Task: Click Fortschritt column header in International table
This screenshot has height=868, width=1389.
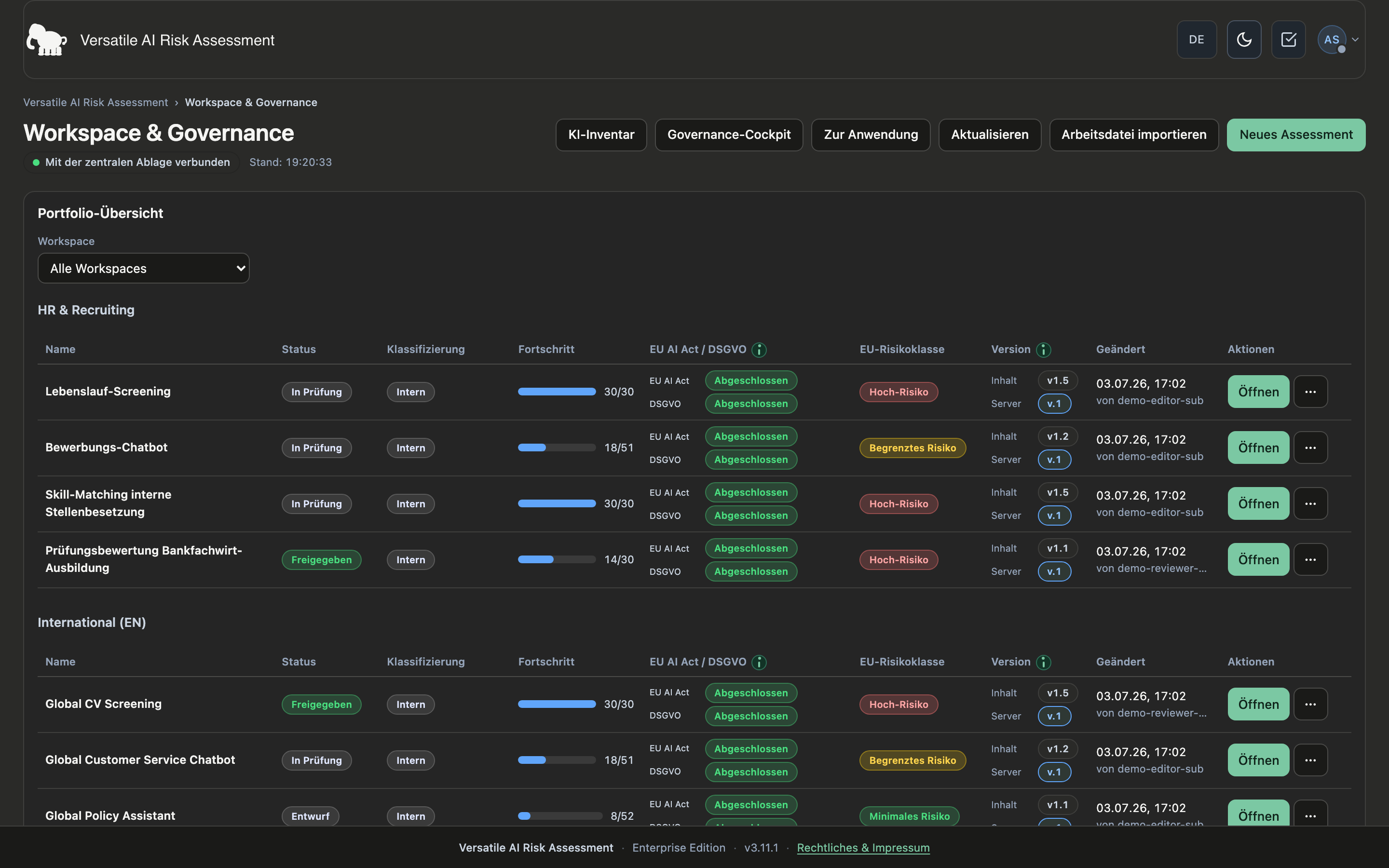Action: (x=546, y=661)
